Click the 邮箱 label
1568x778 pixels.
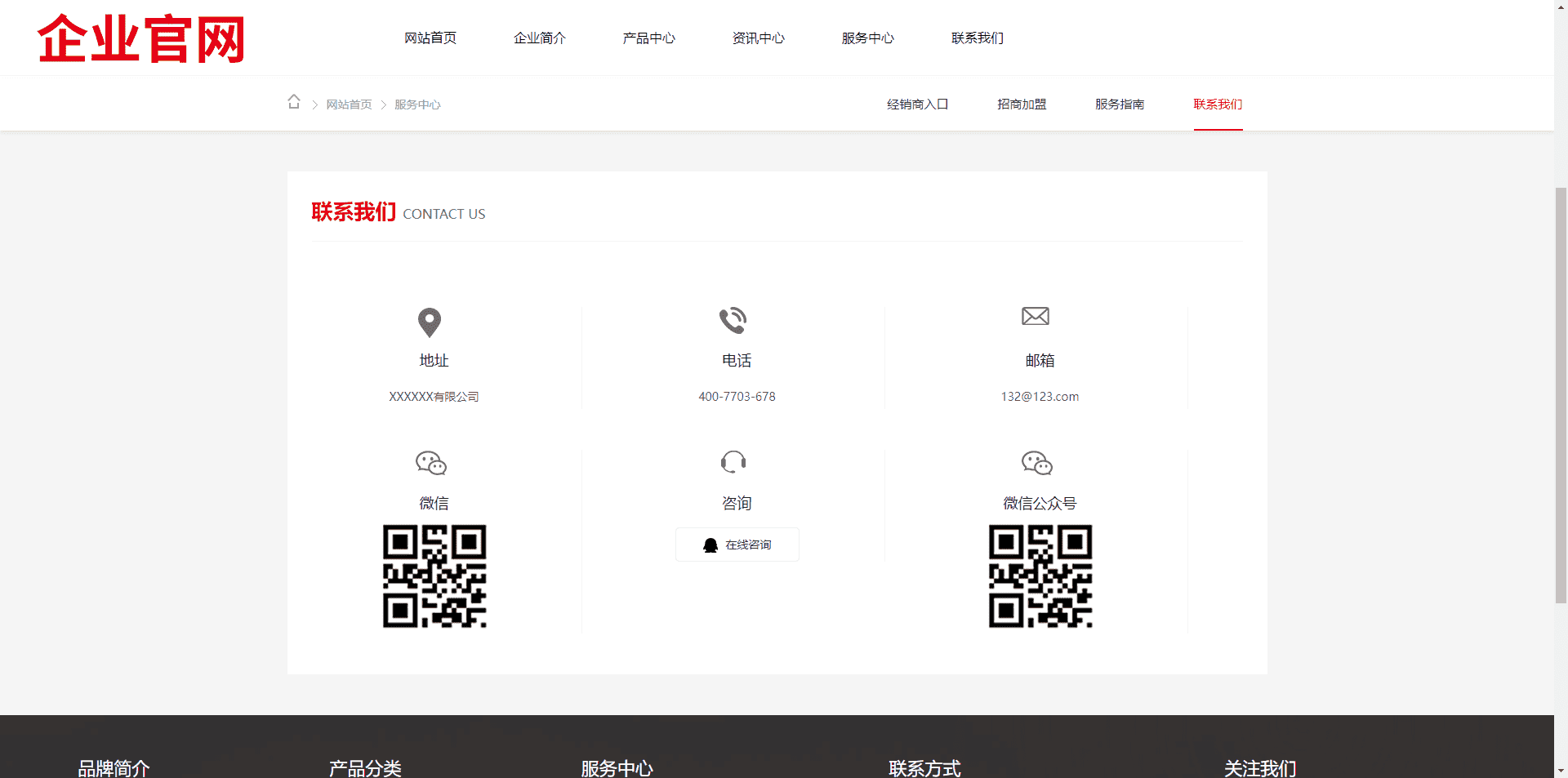coord(1040,361)
